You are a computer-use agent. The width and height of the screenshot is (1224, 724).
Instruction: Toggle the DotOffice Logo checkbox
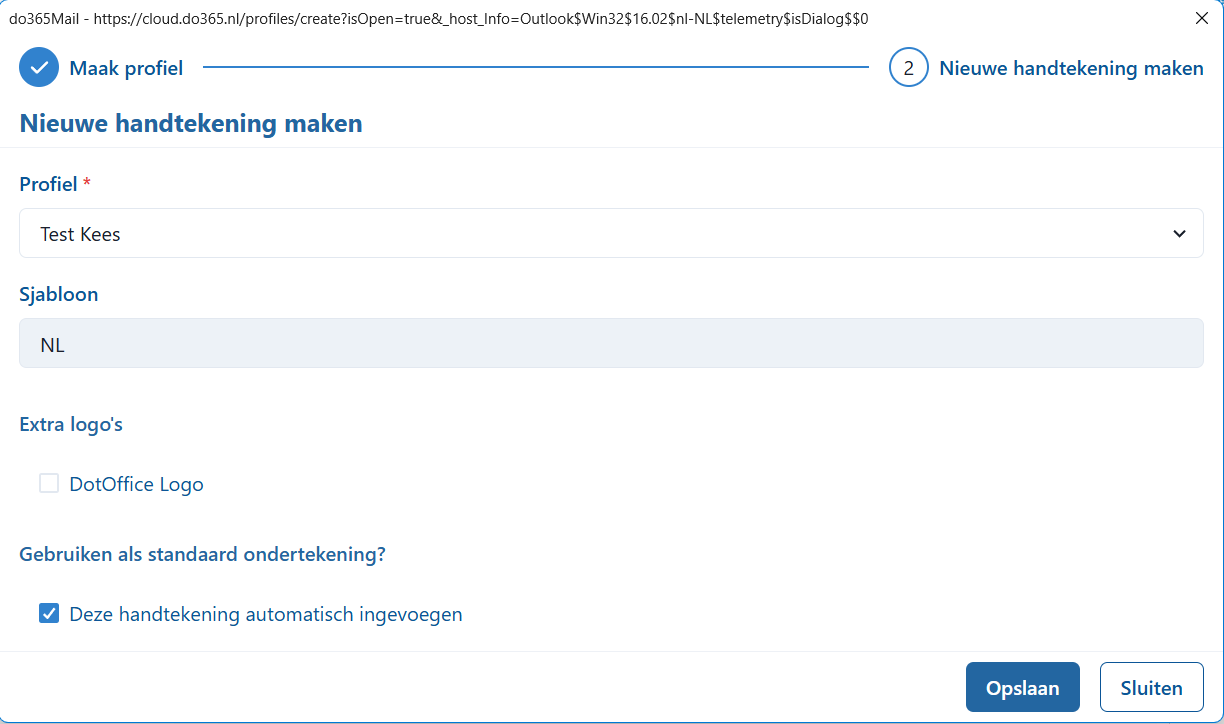click(49, 483)
